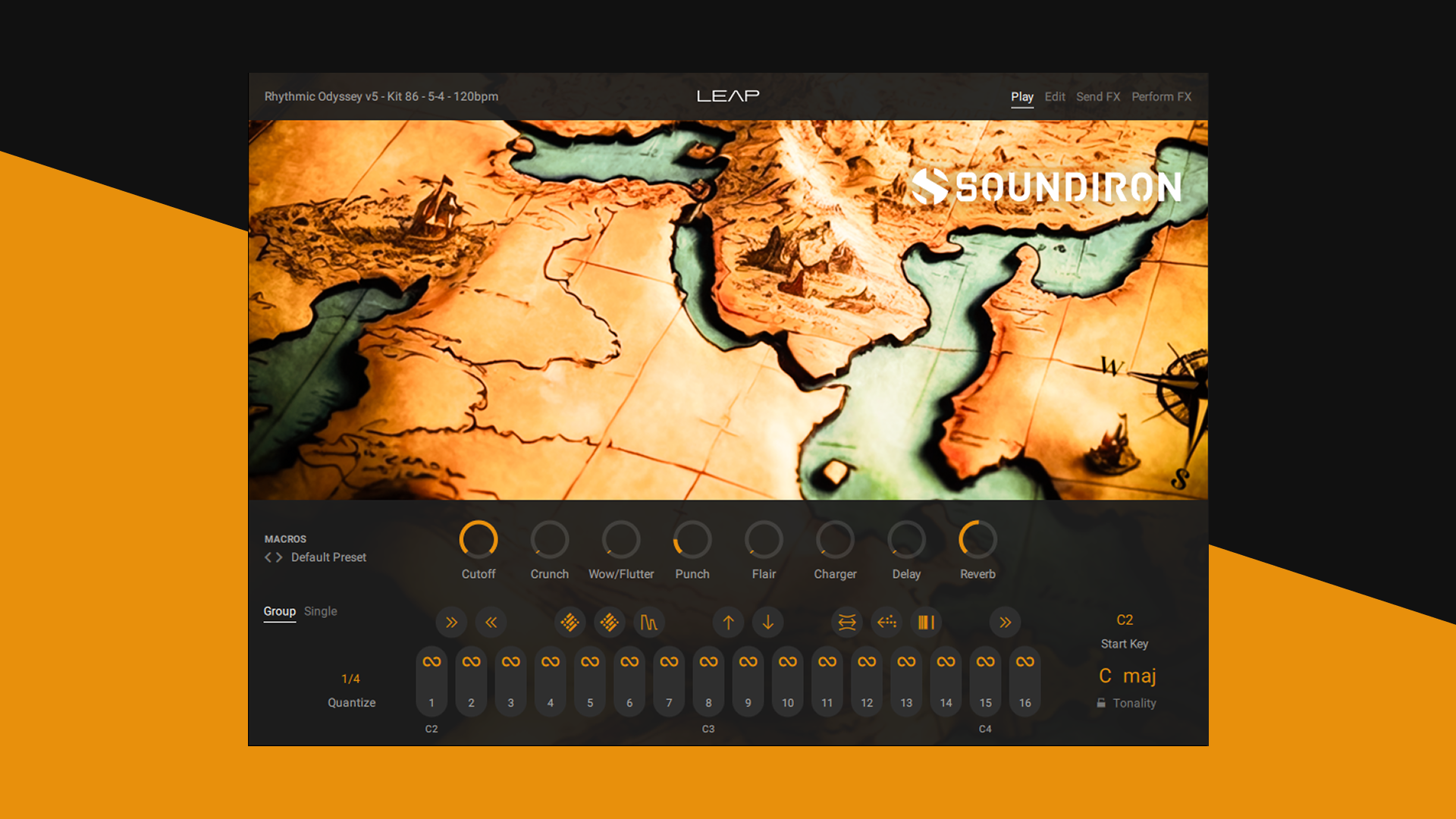Toggle loop on pad 1
Viewport: 1456px width, 819px height.
(431, 661)
